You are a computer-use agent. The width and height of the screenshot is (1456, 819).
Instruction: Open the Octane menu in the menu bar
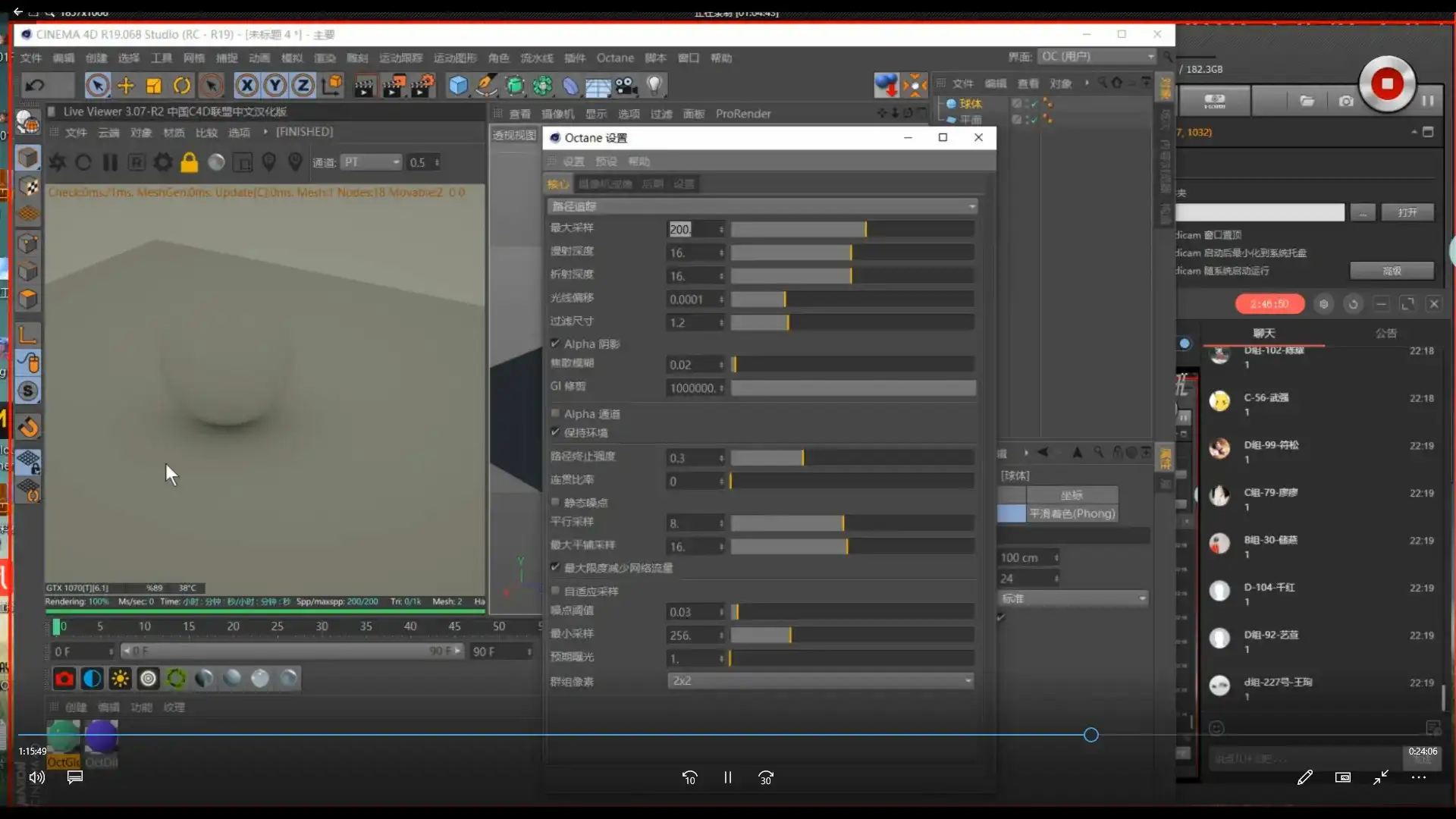click(614, 58)
